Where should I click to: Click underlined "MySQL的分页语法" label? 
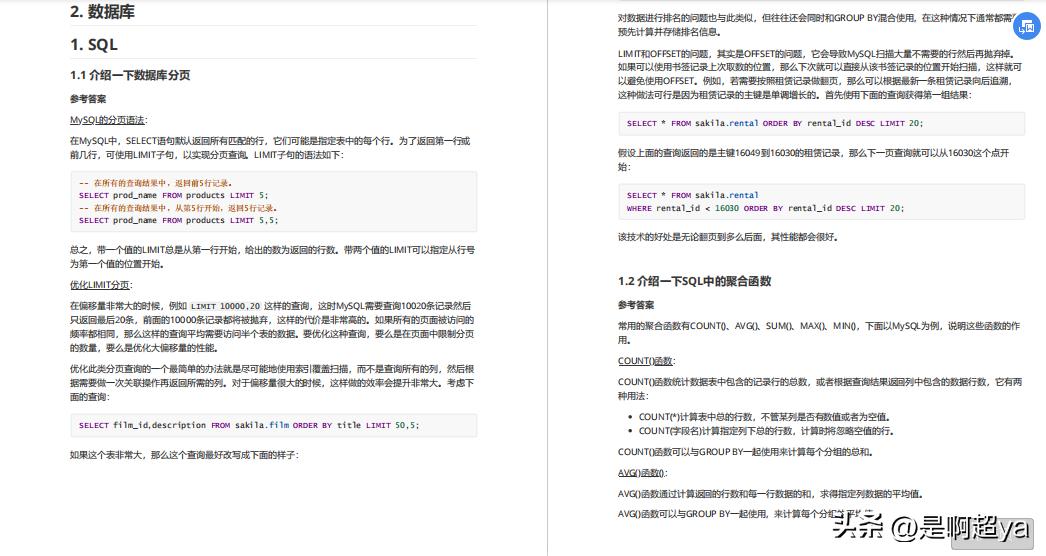point(107,120)
